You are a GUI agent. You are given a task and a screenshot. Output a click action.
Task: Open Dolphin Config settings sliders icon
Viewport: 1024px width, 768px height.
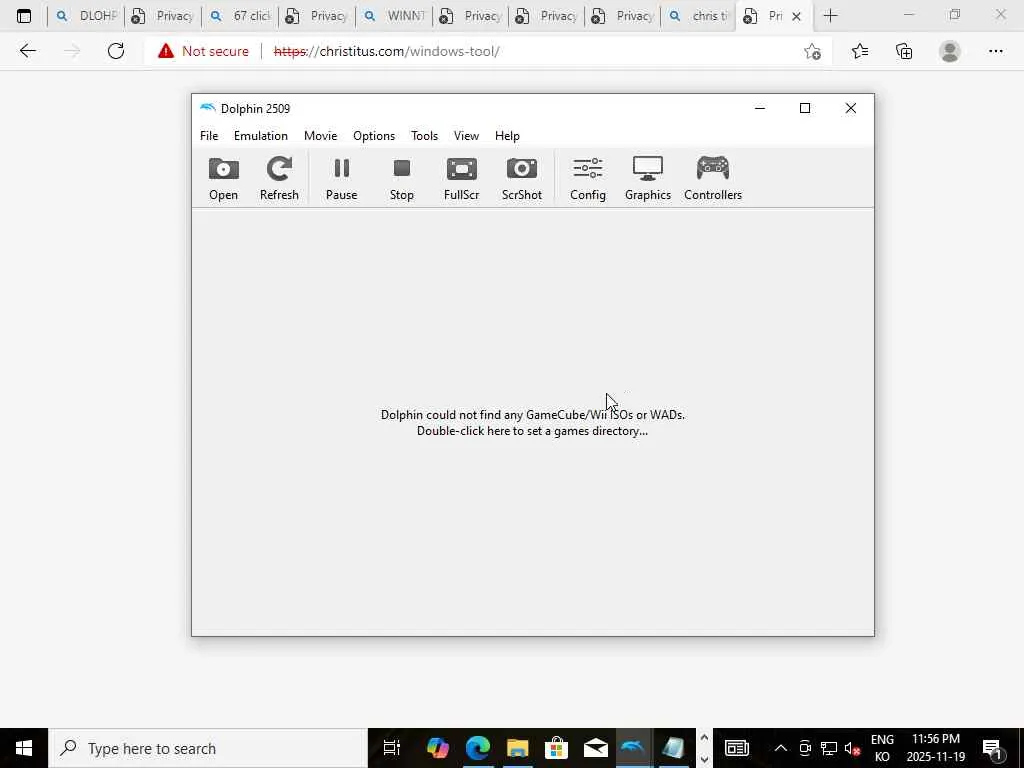[x=588, y=178]
